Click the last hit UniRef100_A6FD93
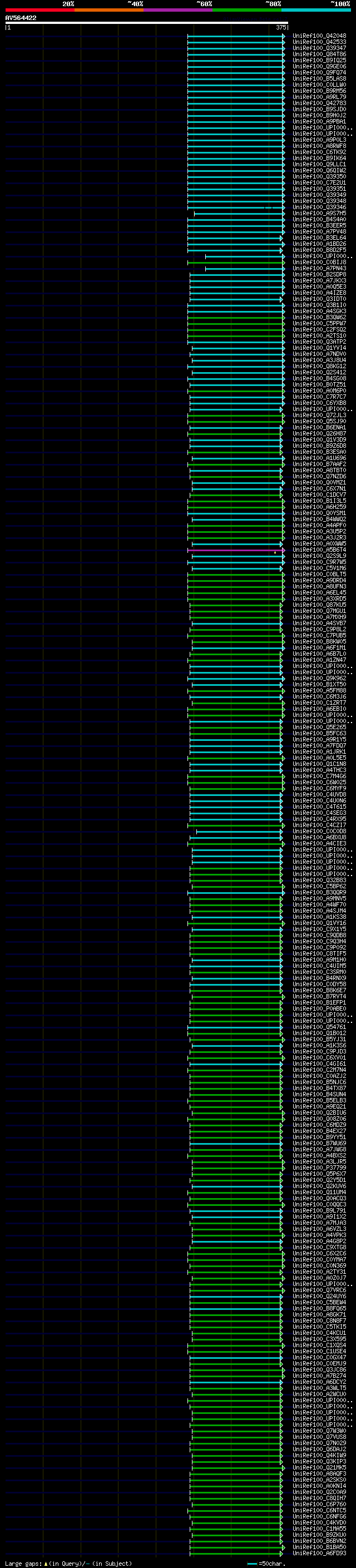Image resolution: width=356 pixels, height=1568 pixels. pos(319,1553)
